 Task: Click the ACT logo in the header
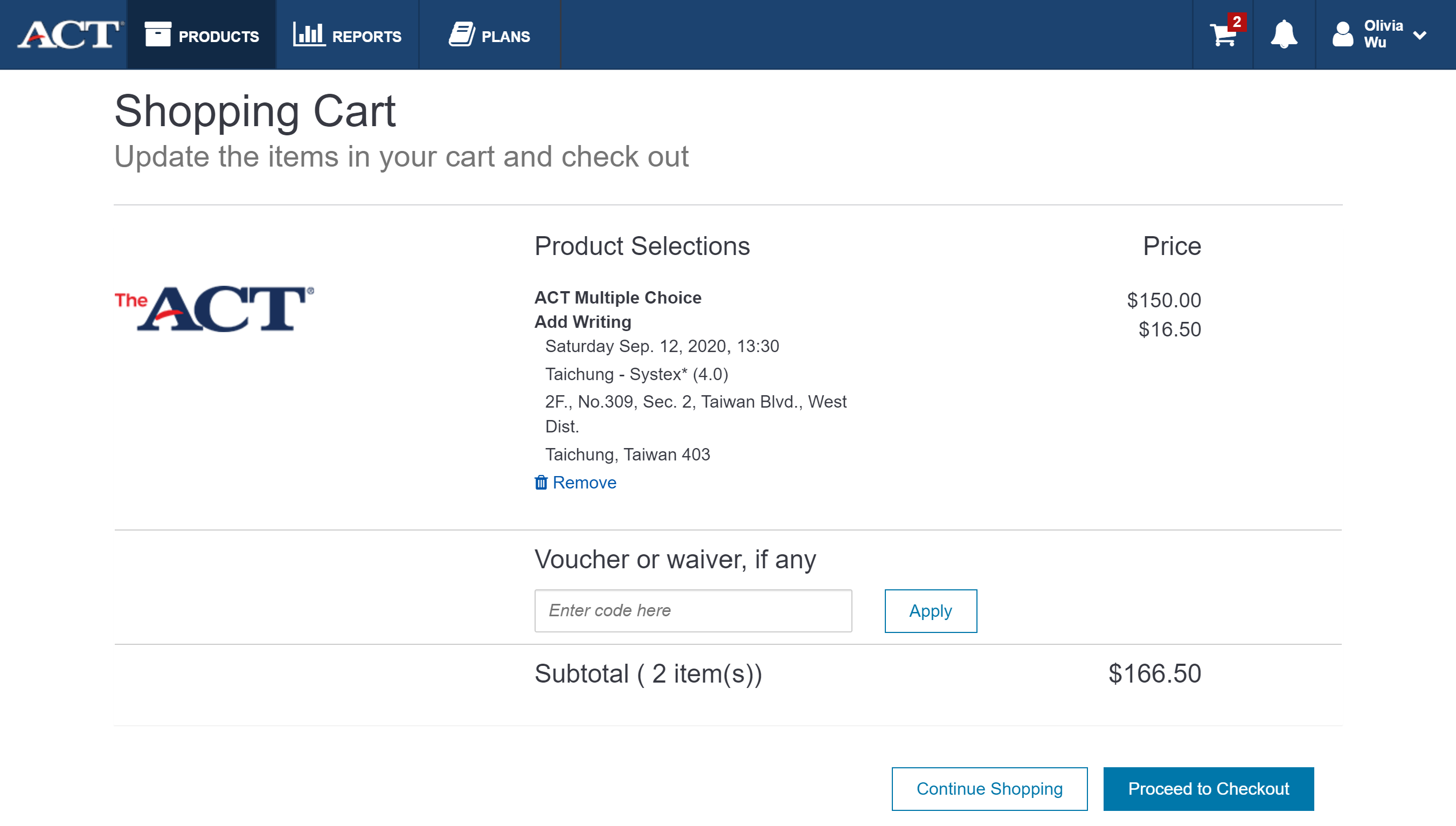[70, 35]
